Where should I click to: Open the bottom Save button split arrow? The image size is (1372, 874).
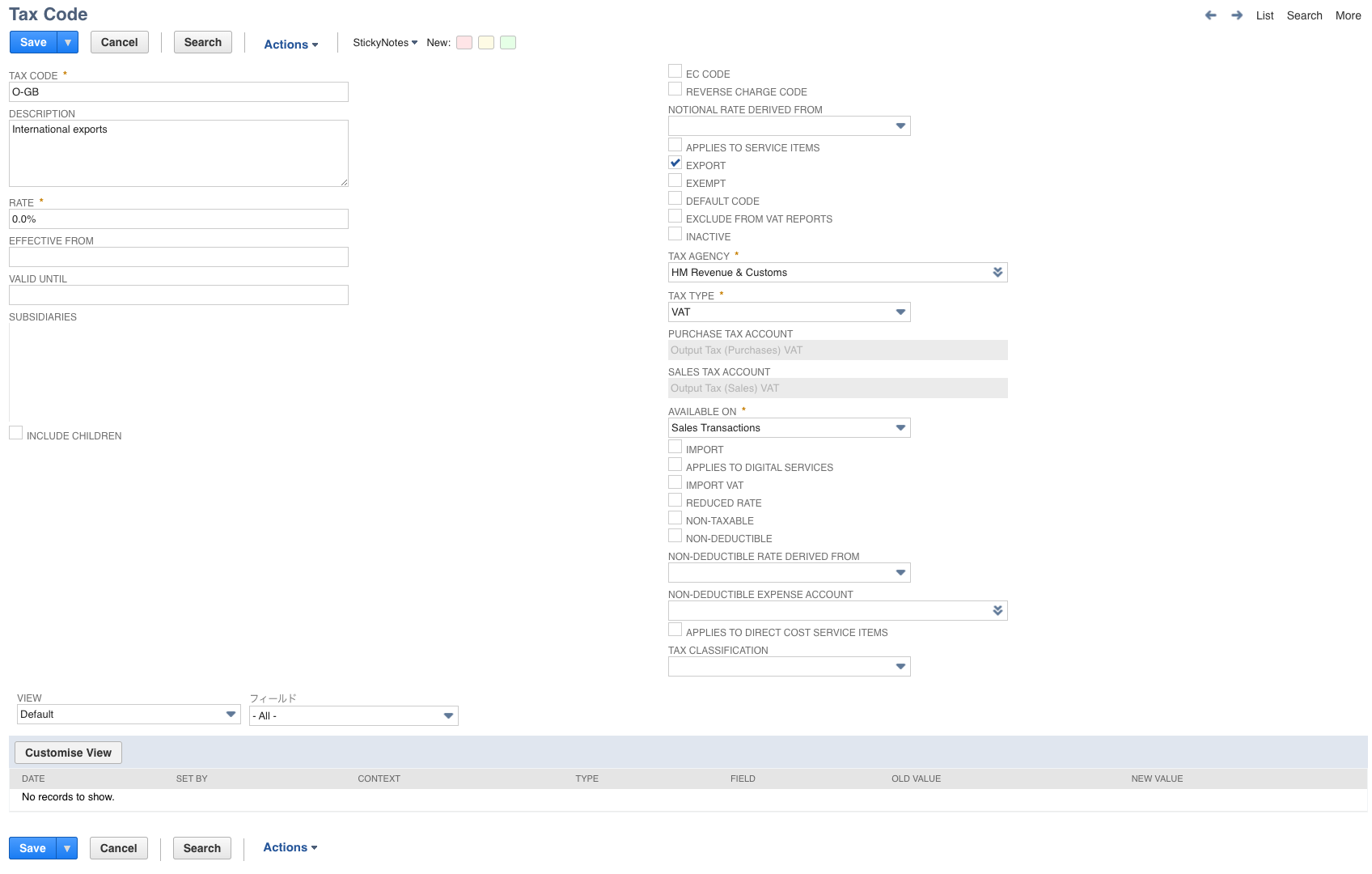coord(66,848)
